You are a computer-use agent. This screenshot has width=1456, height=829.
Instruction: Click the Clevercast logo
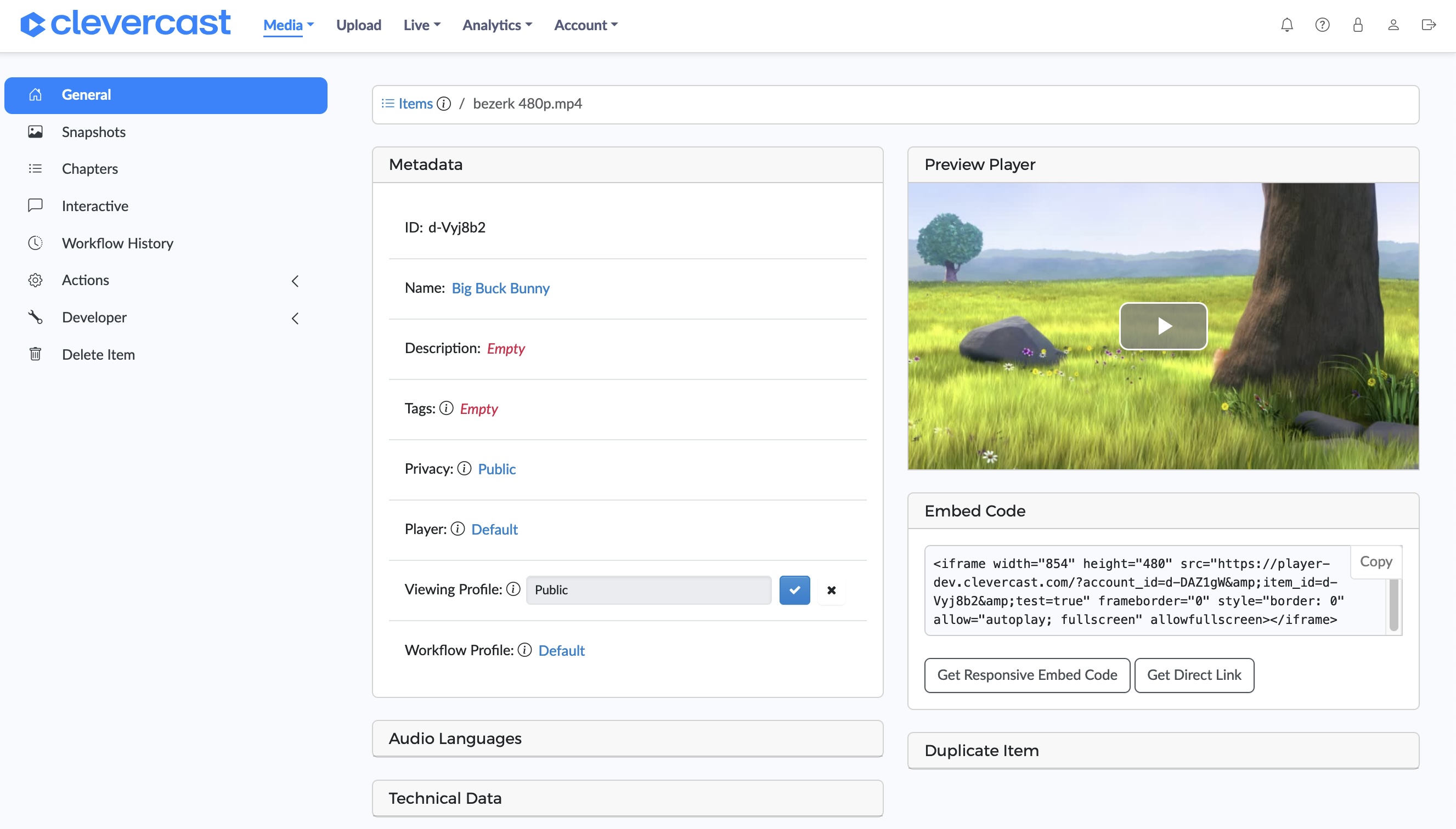(125, 24)
